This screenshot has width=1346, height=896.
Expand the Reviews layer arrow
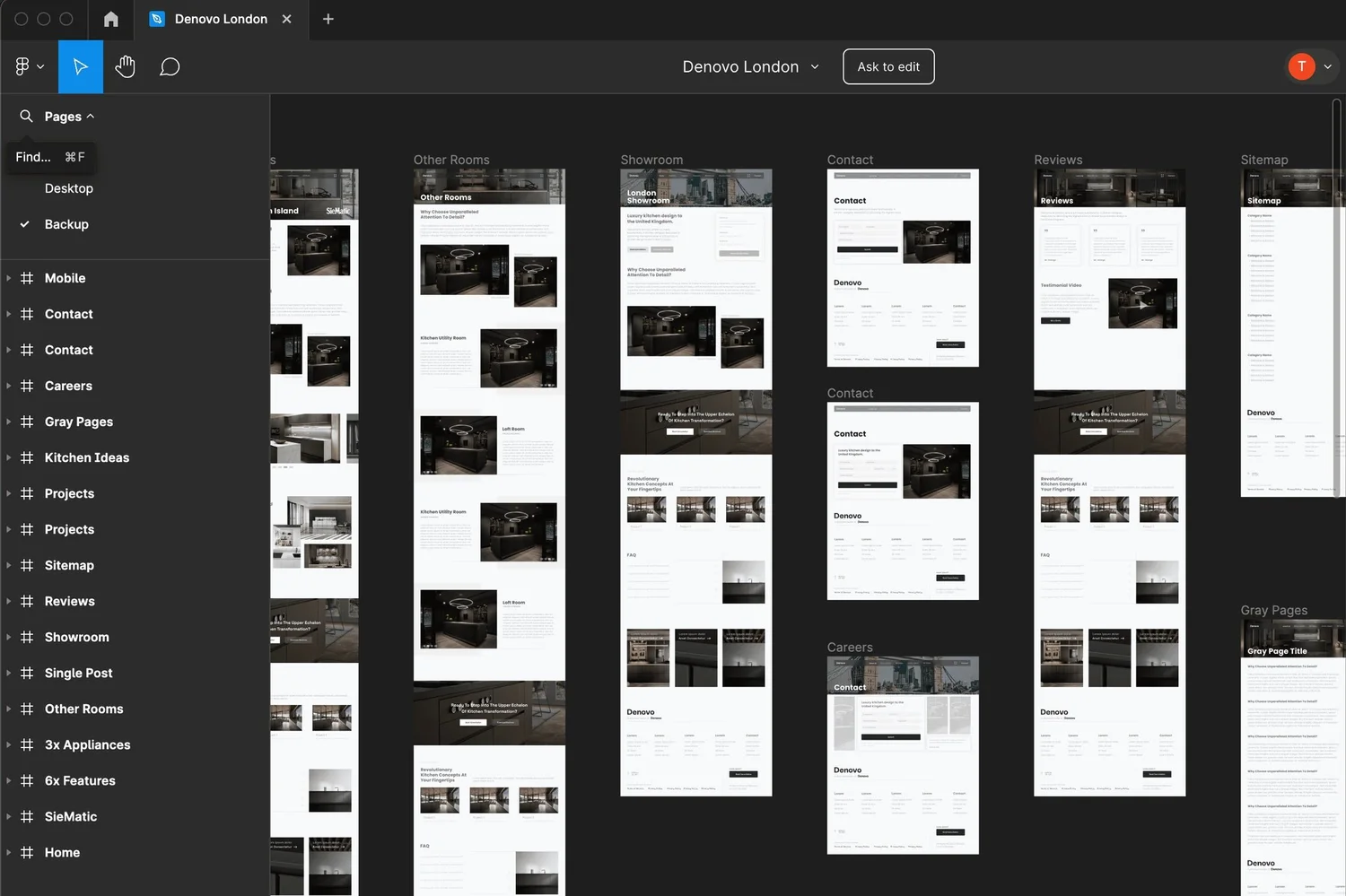[9, 601]
